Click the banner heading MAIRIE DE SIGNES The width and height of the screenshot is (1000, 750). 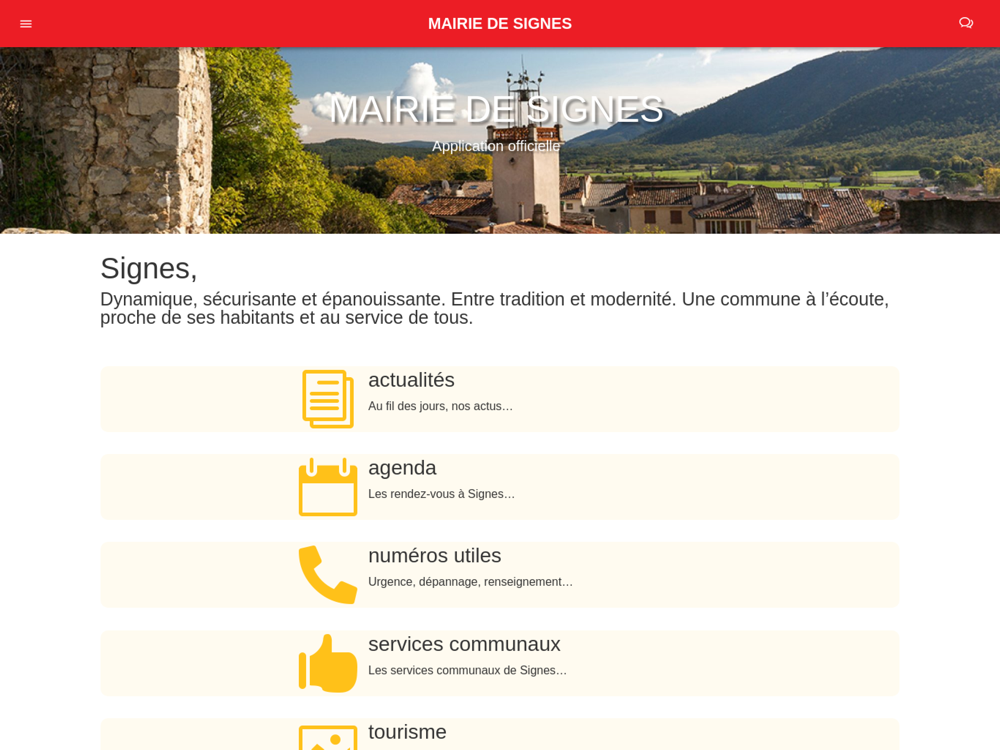click(x=497, y=110)
